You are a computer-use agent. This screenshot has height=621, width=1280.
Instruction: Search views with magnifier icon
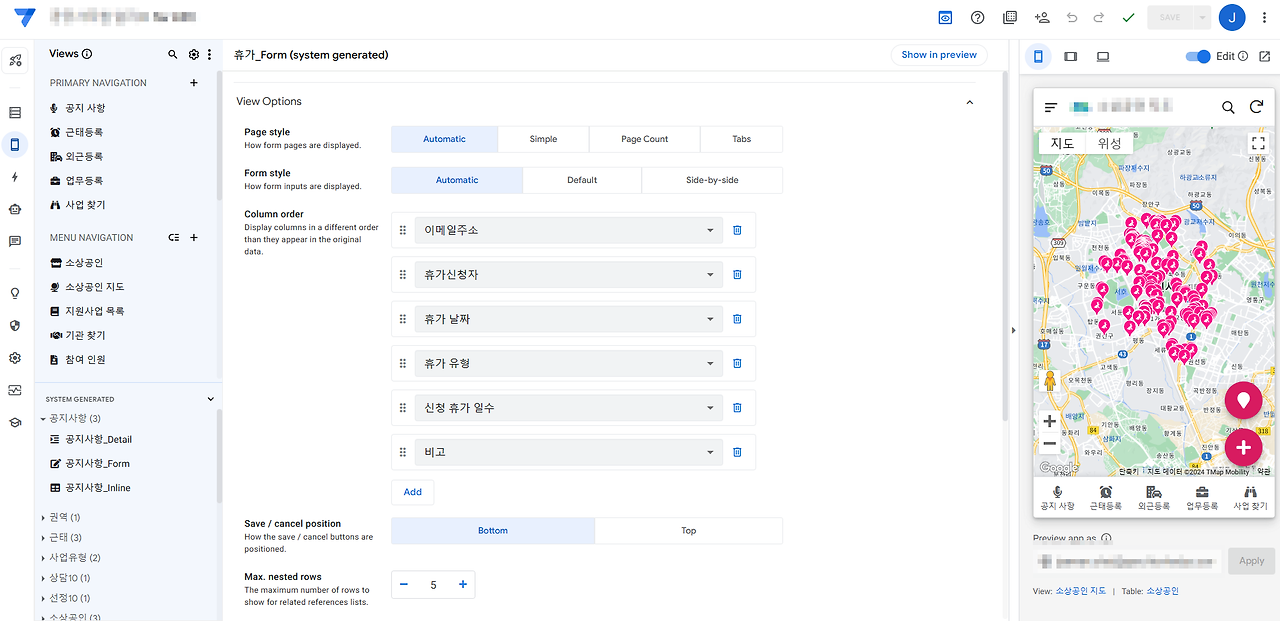(x=173, y=54)
